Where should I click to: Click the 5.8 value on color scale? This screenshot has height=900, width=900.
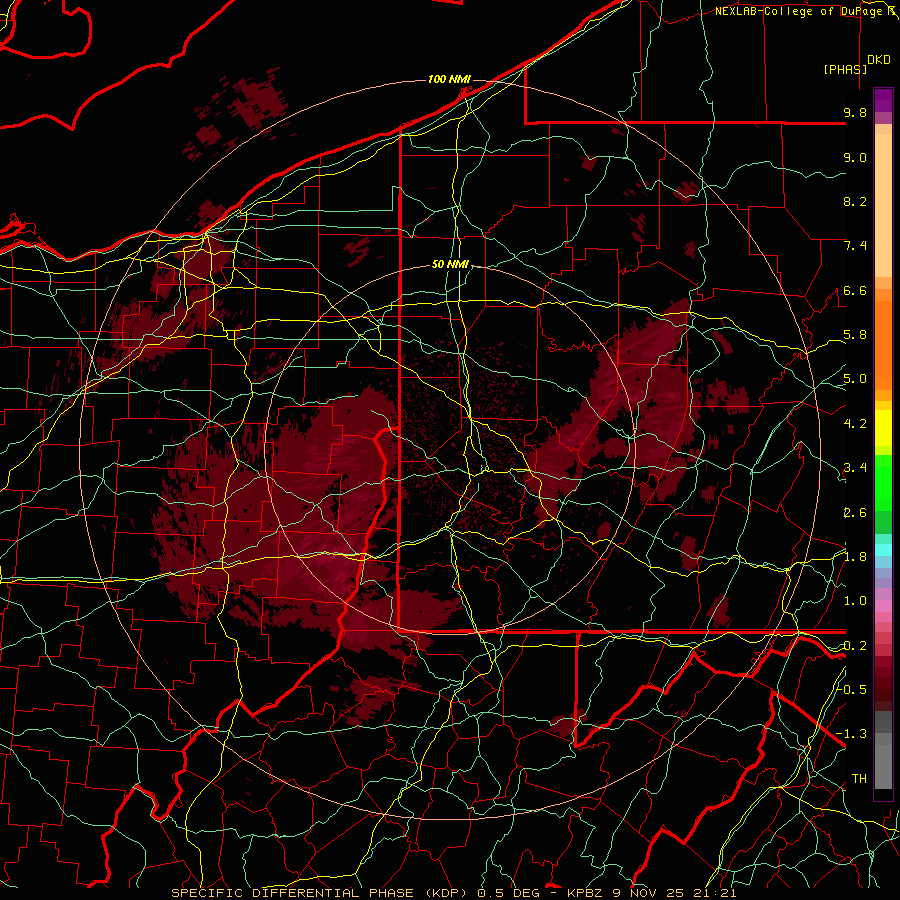[x=855, y=335]
